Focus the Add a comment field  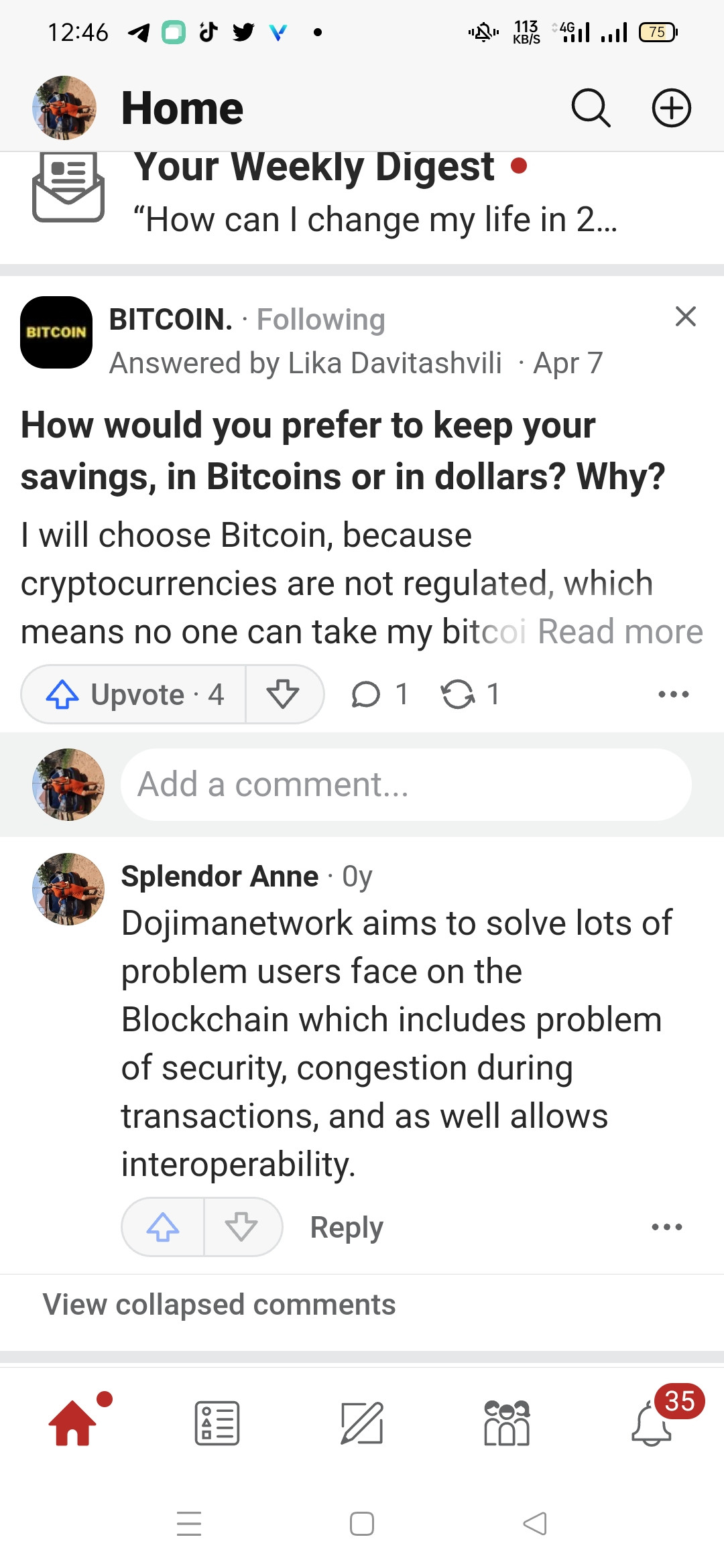pyautogui.click(x=406, y=785)
